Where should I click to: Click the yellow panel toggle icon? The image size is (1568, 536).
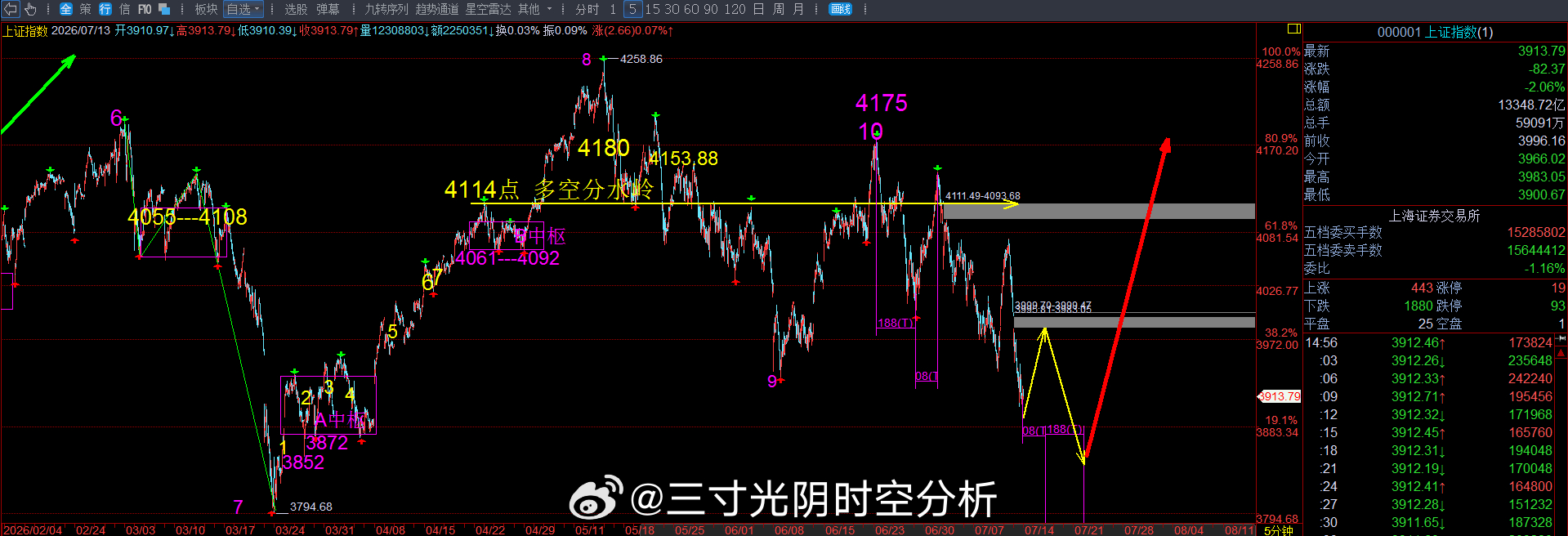coord(1293,29)
